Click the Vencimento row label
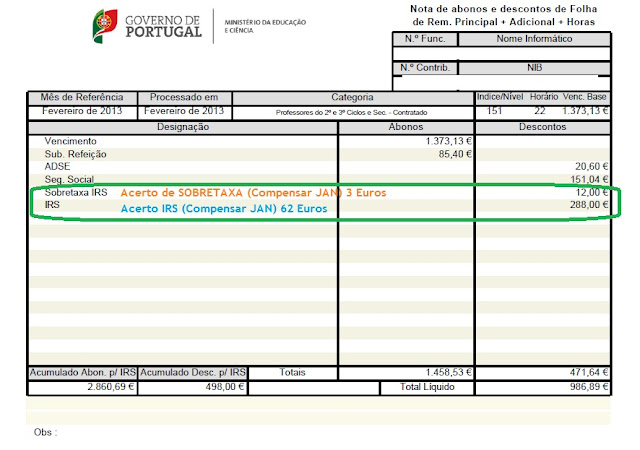The width and height of the screenshot is (640, 450). (71, 141)
